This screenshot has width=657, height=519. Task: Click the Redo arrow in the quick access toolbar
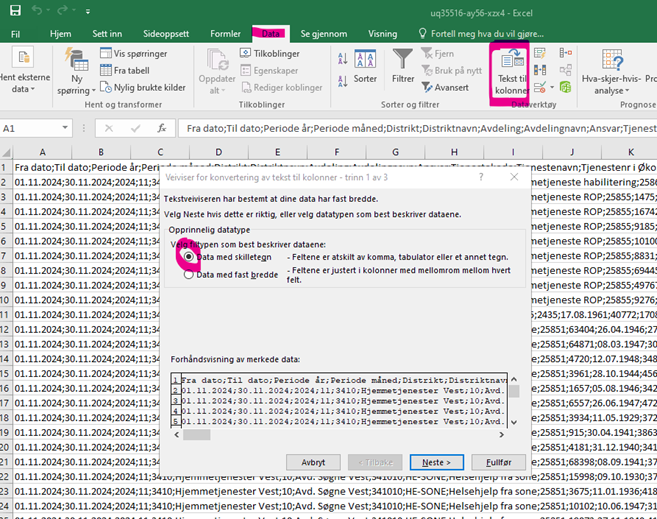(x=62, y=10)
